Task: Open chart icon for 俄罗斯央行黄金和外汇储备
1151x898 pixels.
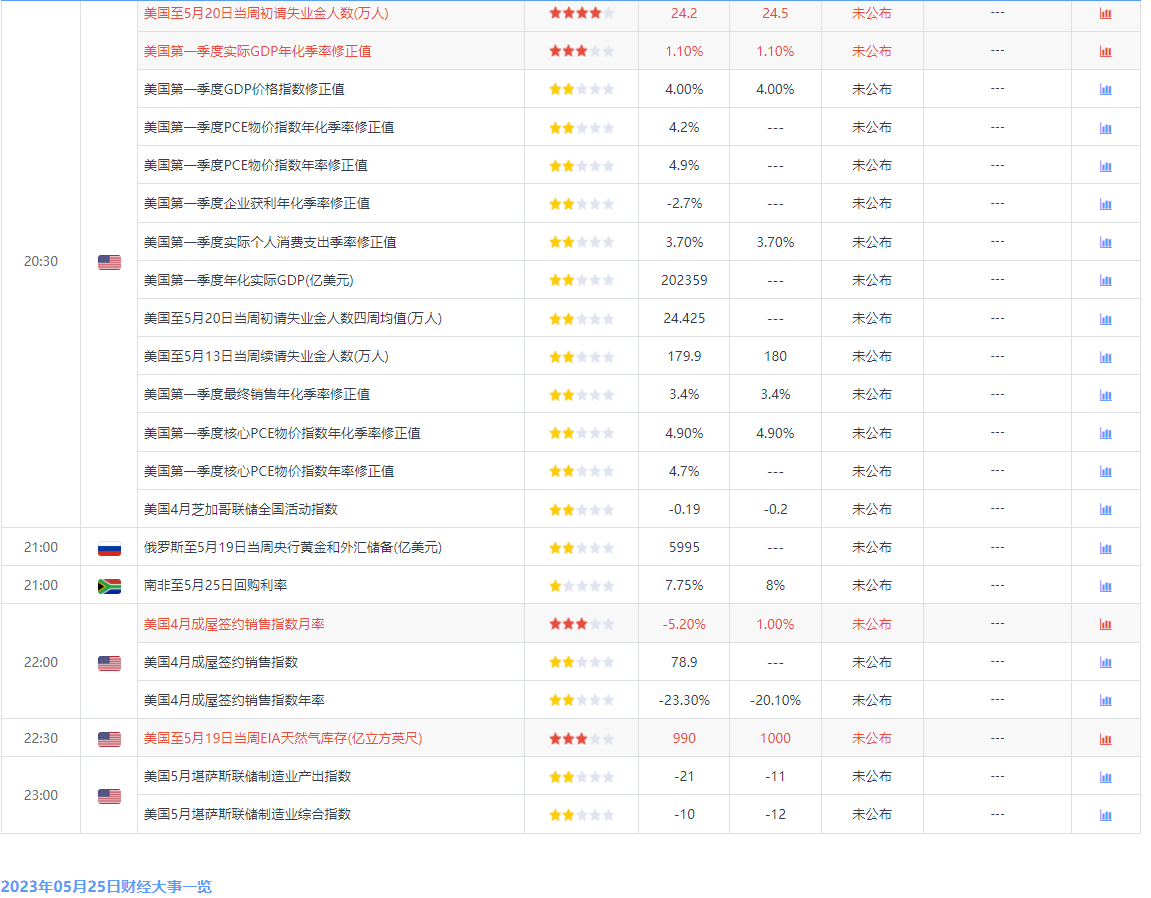Action: 1105,548
